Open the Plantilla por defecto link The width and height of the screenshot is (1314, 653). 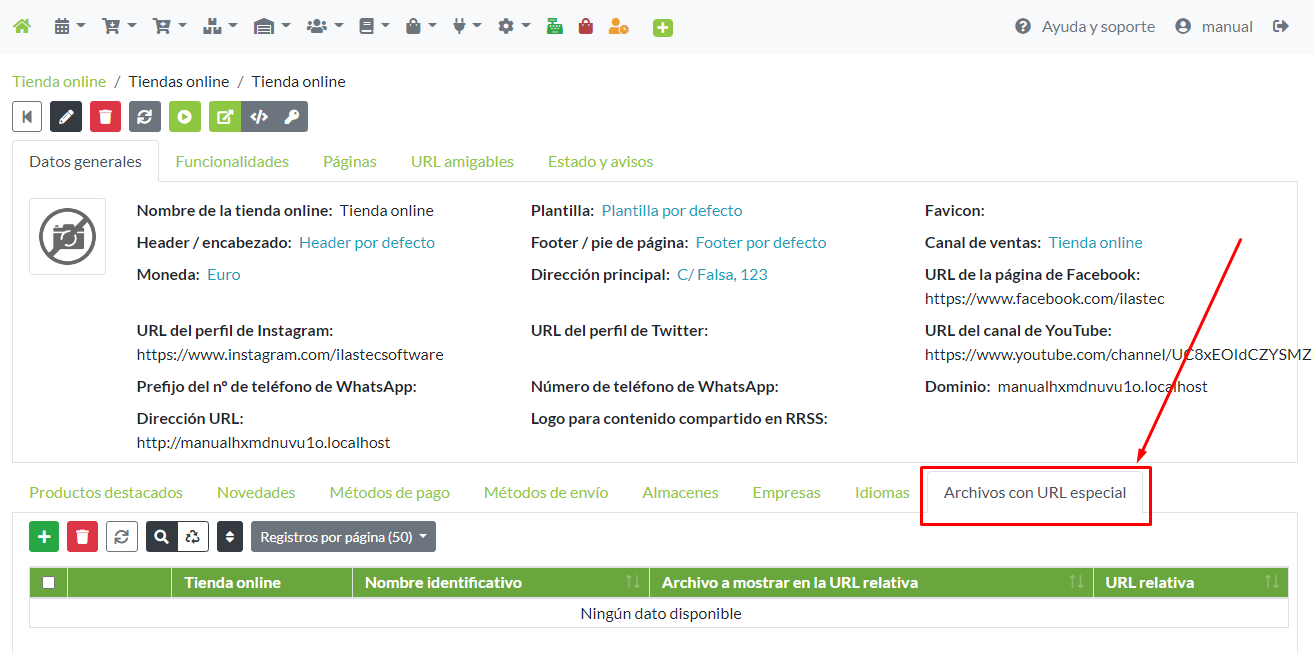(671, 210)
